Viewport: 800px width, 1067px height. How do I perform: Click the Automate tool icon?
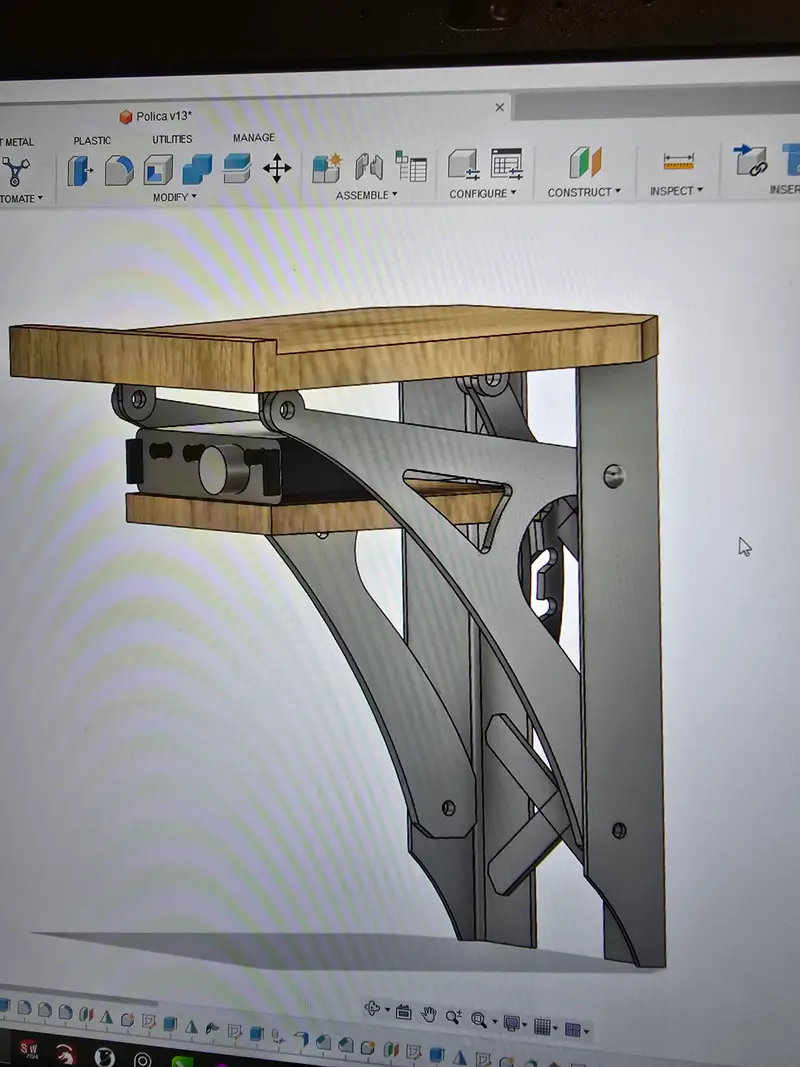(15, 171)
